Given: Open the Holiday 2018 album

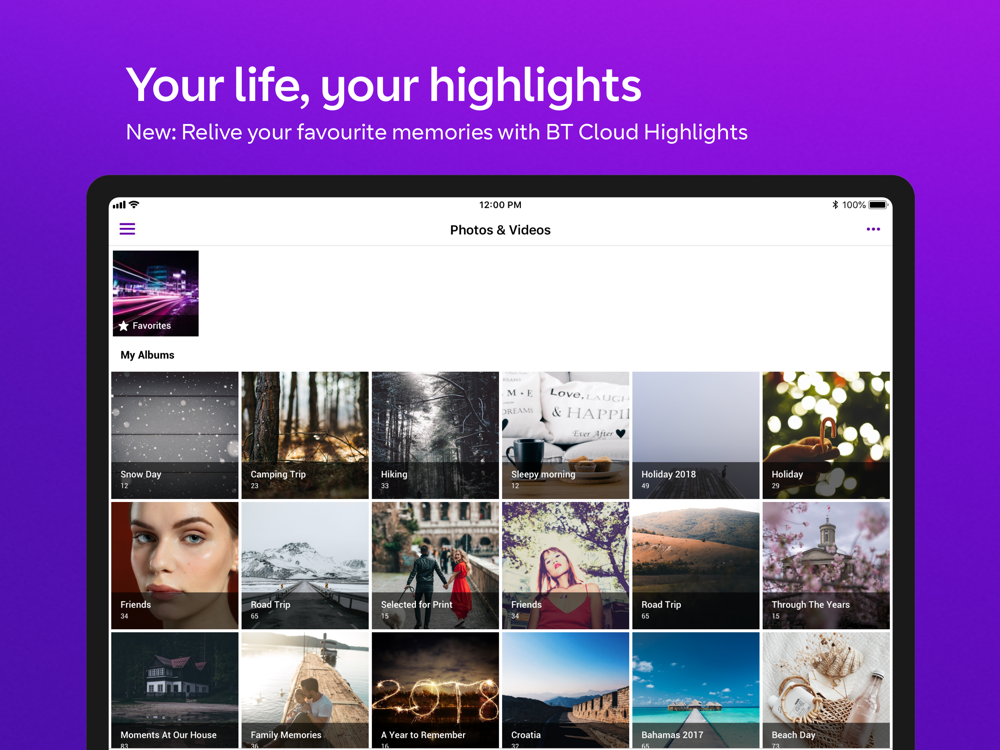Looking at the screenshot, I should click(696, 435).
